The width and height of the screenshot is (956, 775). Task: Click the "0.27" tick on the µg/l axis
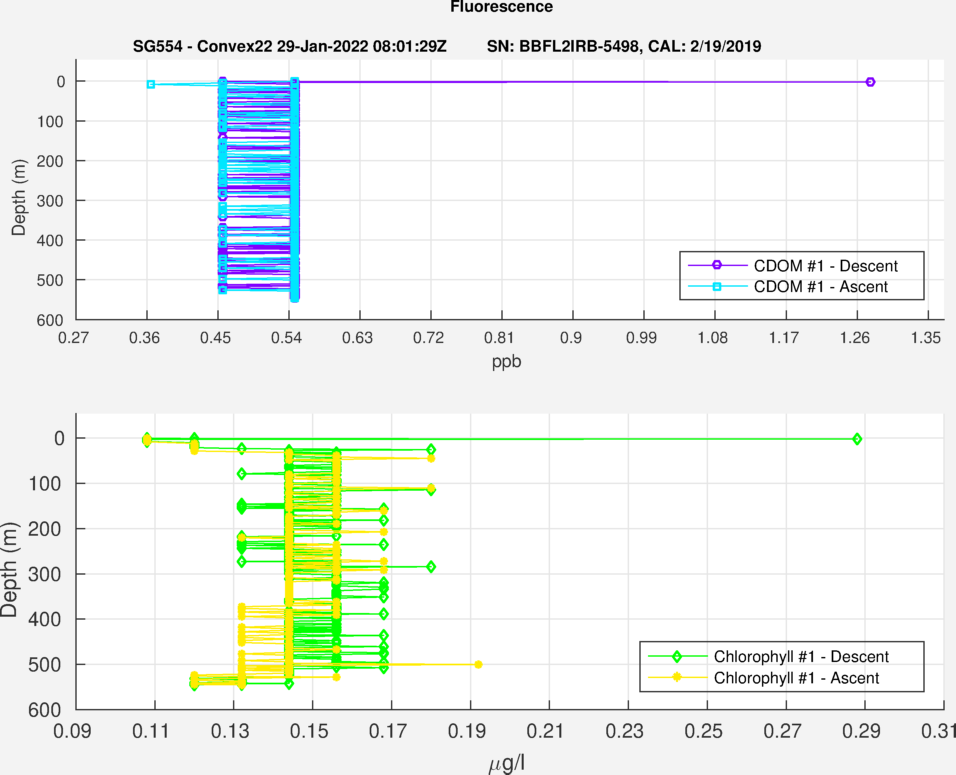(782, 731)
